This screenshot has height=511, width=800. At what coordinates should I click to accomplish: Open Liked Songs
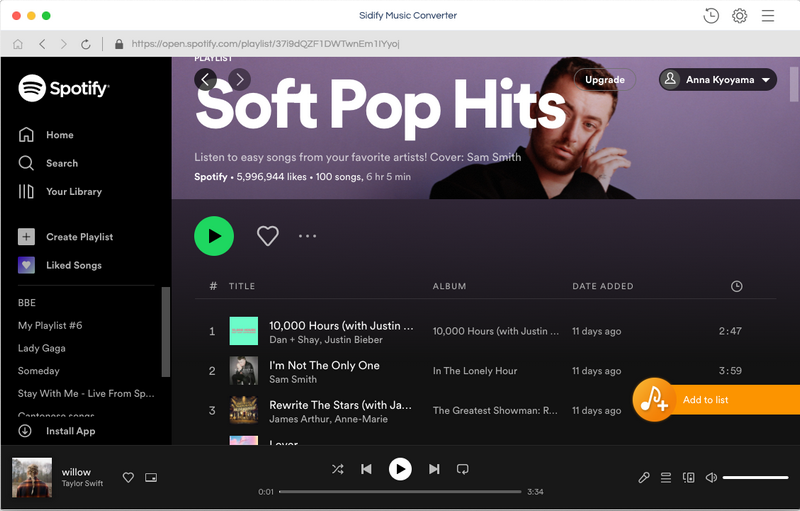60,265
